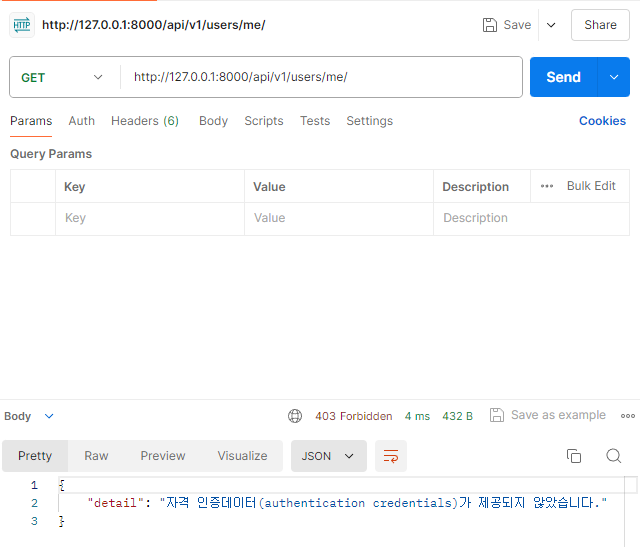Open the query params ellipsis options
Image resolution: width=640 pixels, height=547 pixels.
pos(547,186)
